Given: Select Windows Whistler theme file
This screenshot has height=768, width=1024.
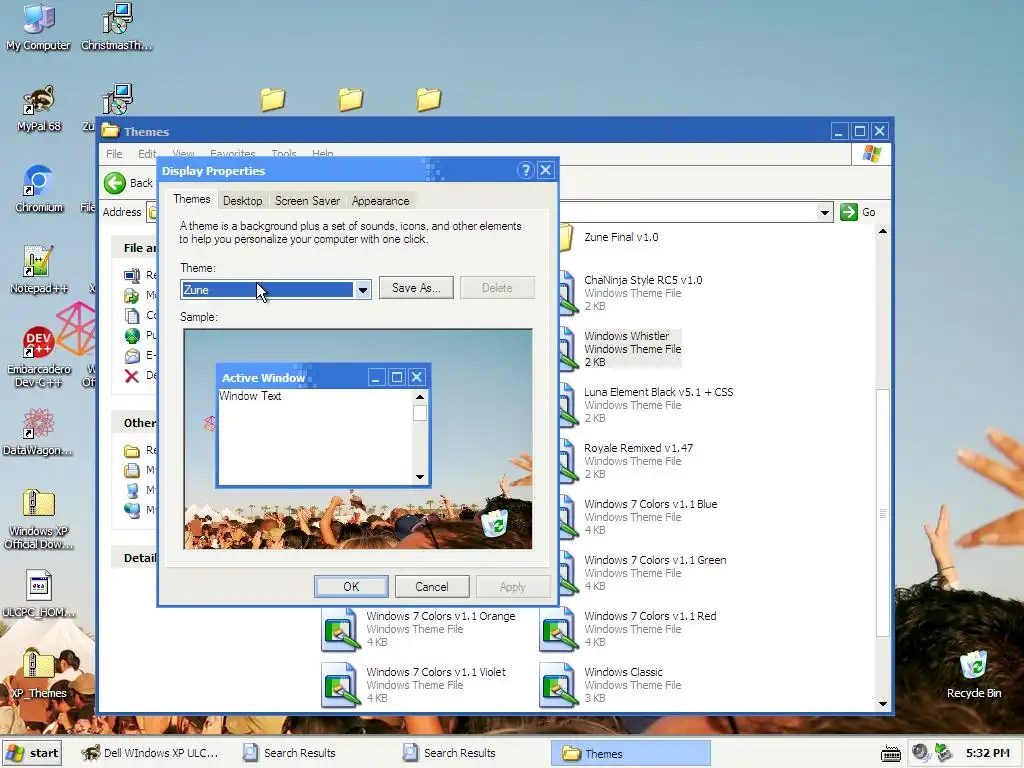Looking at the screenshot, I should [x=621, y=349].
